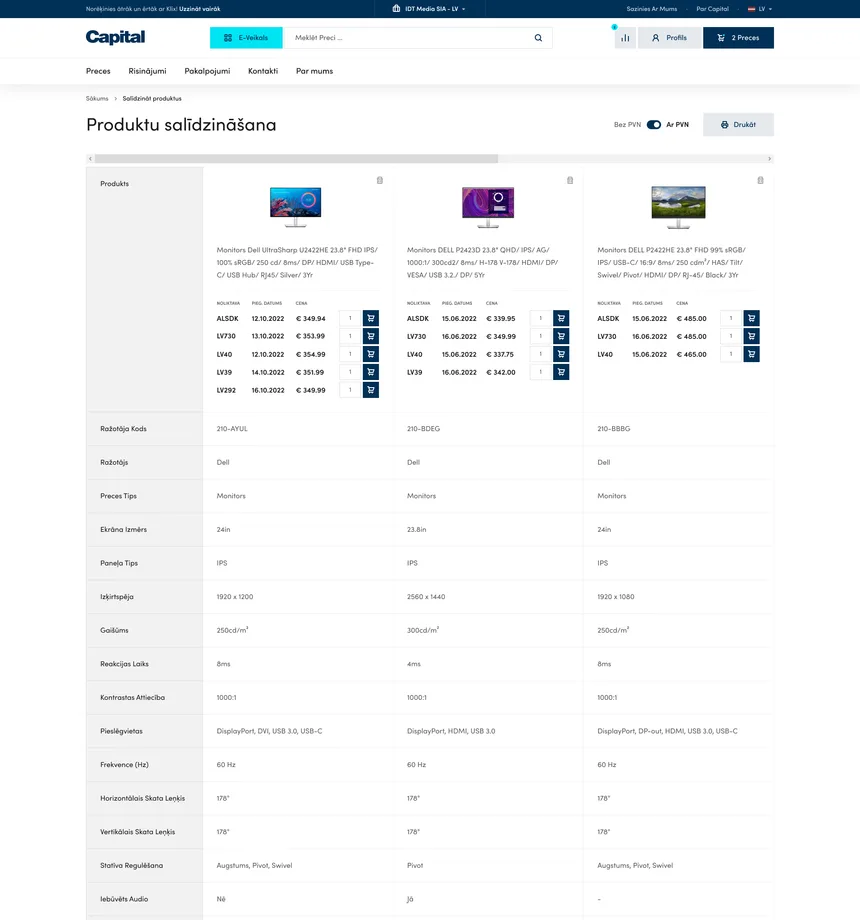Click the Reakcijas Laiks row label
The image size is (860, 920).
[x=124, y=664]
